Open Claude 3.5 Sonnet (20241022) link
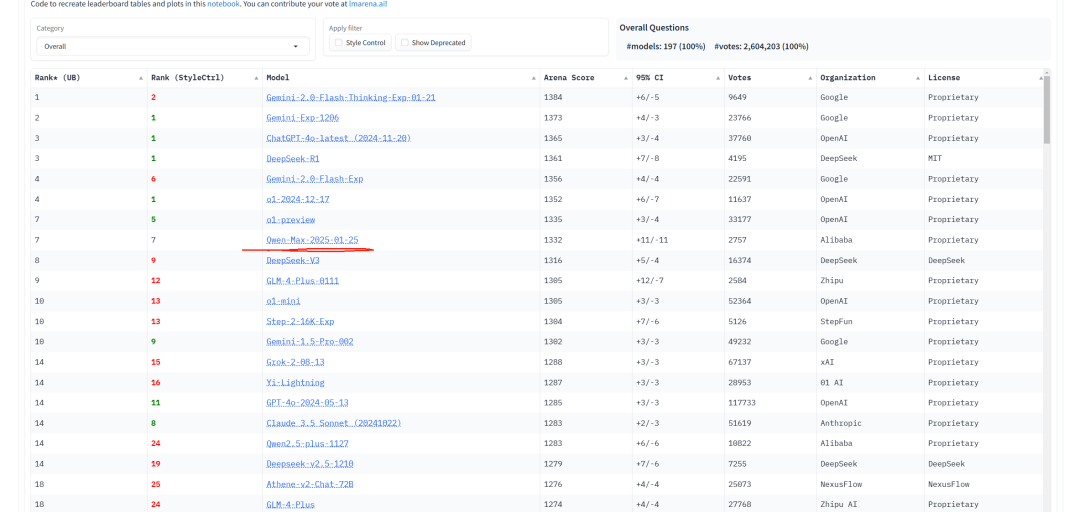Image resolution: width=1080 pixels, height=512 pixels. click(333, 423)
